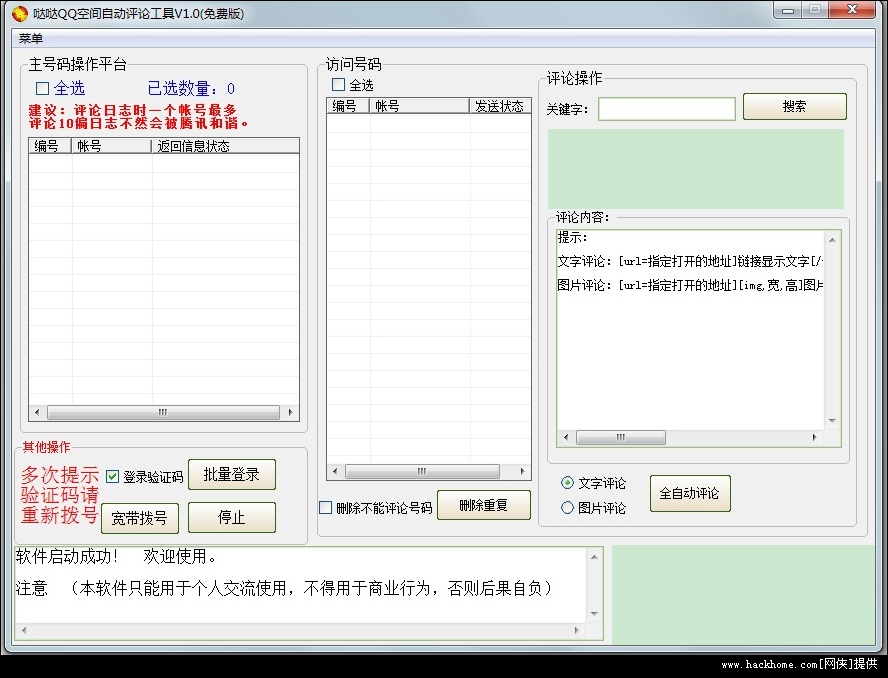
Task: Click 评论内容 horizontal scrollbar thumb
Action: (621, 437)
